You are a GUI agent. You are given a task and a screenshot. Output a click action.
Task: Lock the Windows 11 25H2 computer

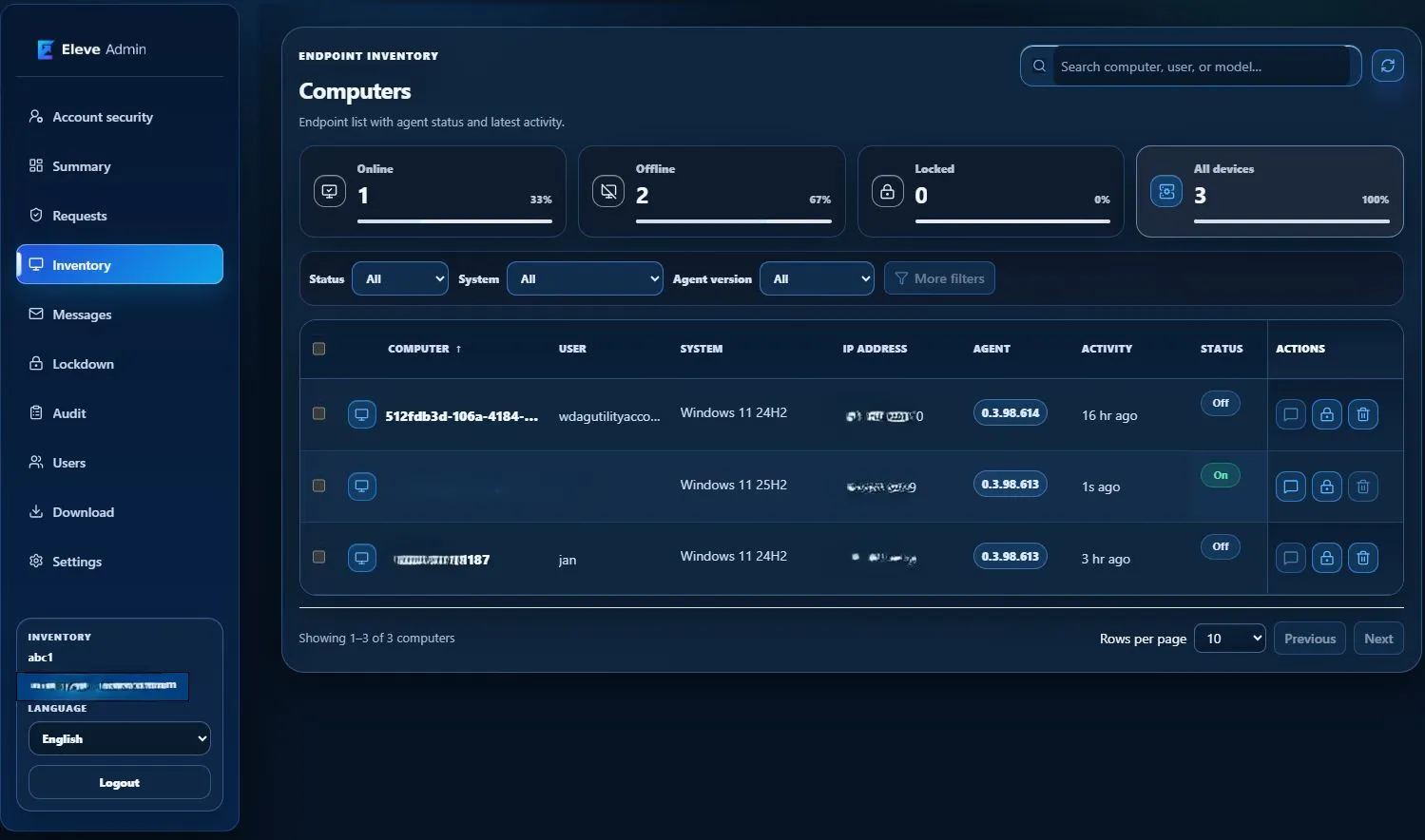tap(1326, 487)
